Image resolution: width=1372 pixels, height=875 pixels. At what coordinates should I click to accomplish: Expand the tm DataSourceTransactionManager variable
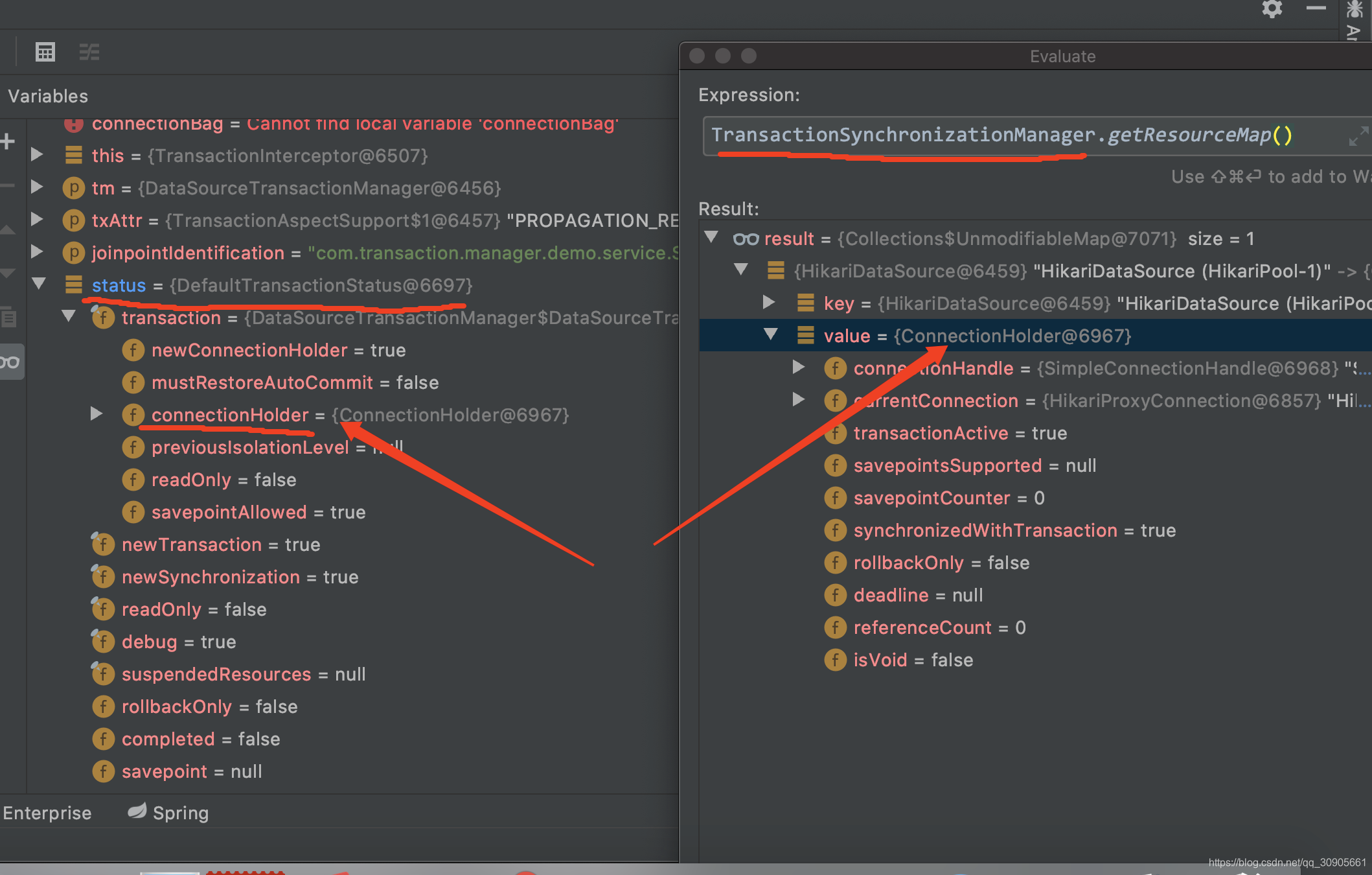click(38, 187)
